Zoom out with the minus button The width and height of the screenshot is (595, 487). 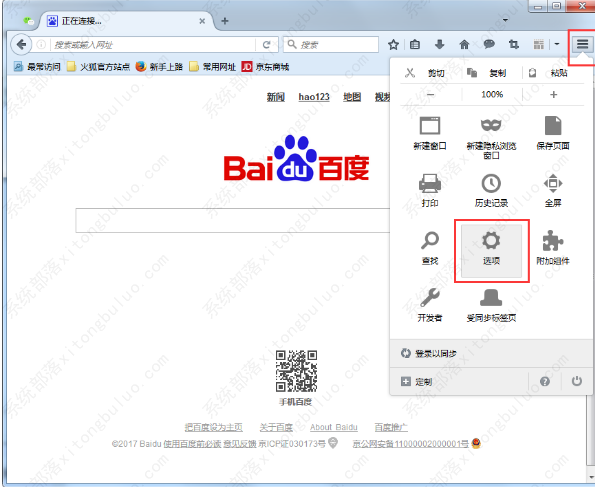point(430,95)
